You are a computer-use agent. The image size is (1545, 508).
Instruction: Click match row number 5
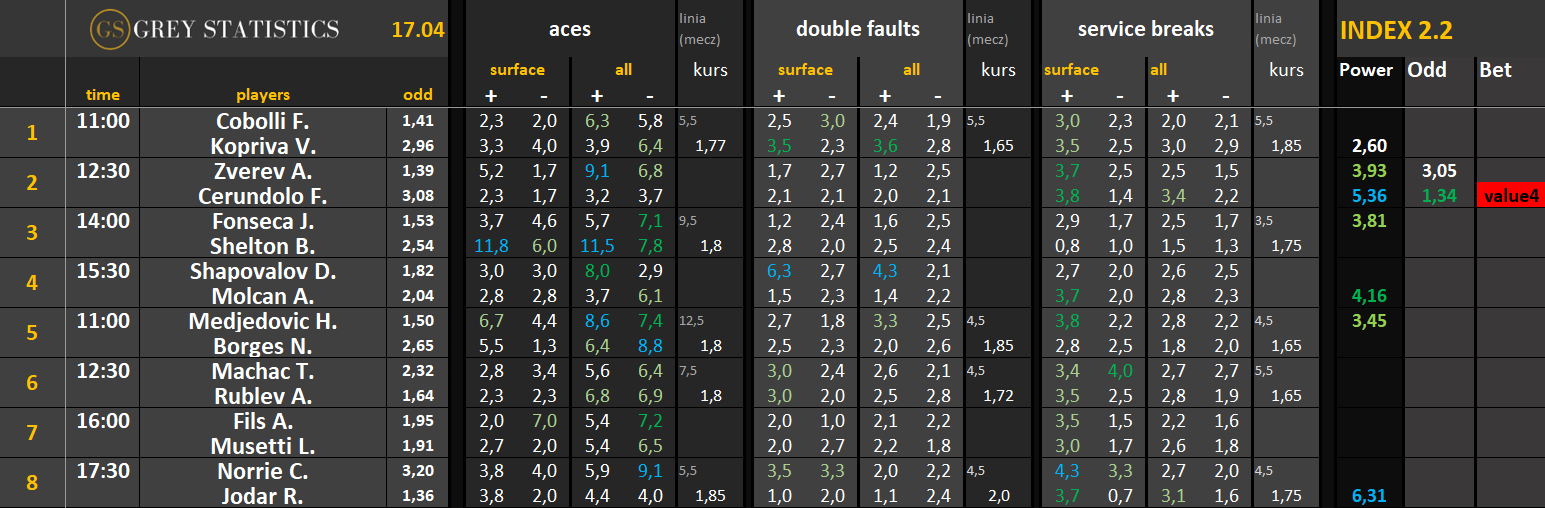coord(32,332)
